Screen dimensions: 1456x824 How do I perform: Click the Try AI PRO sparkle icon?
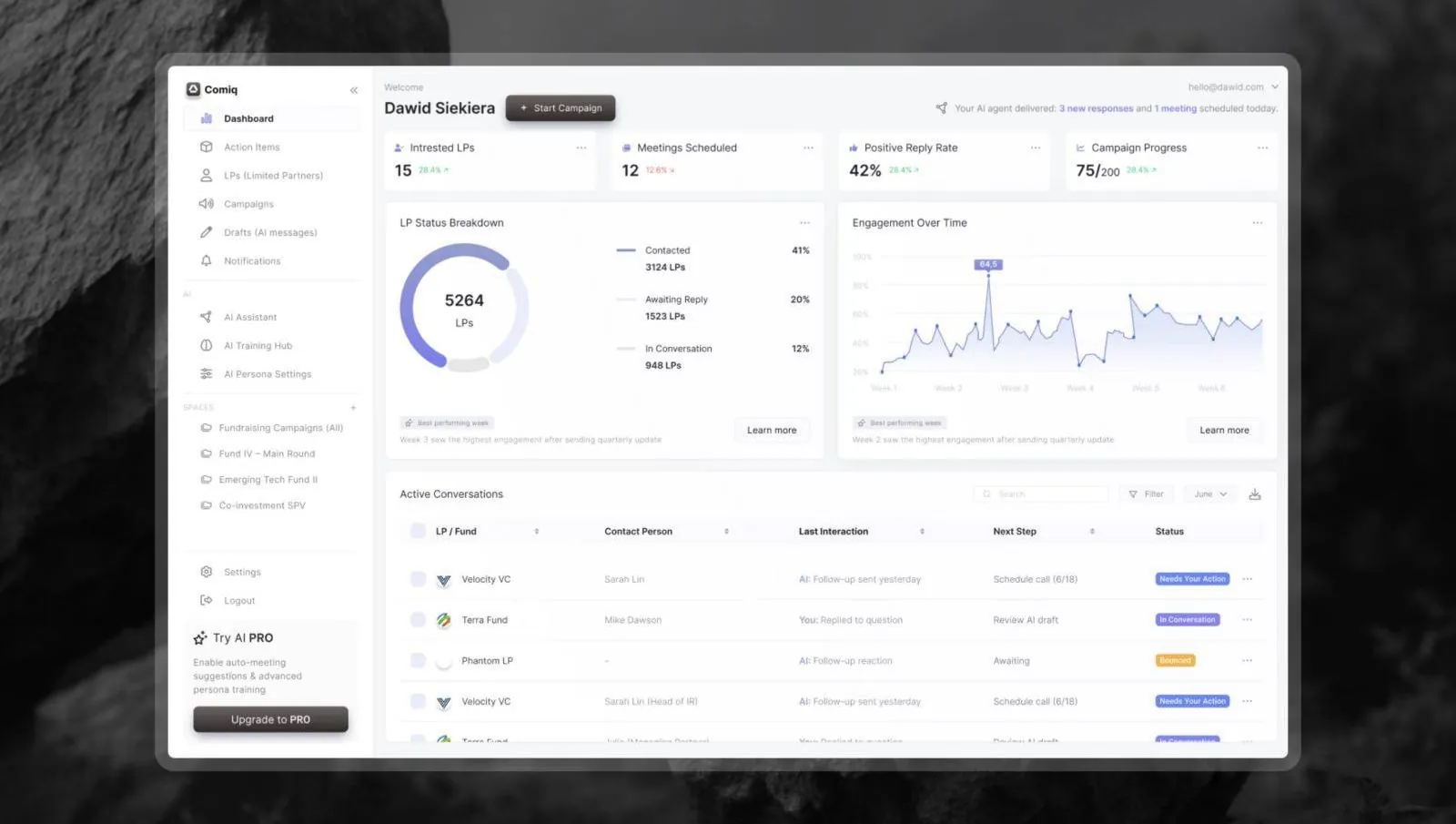200,638
